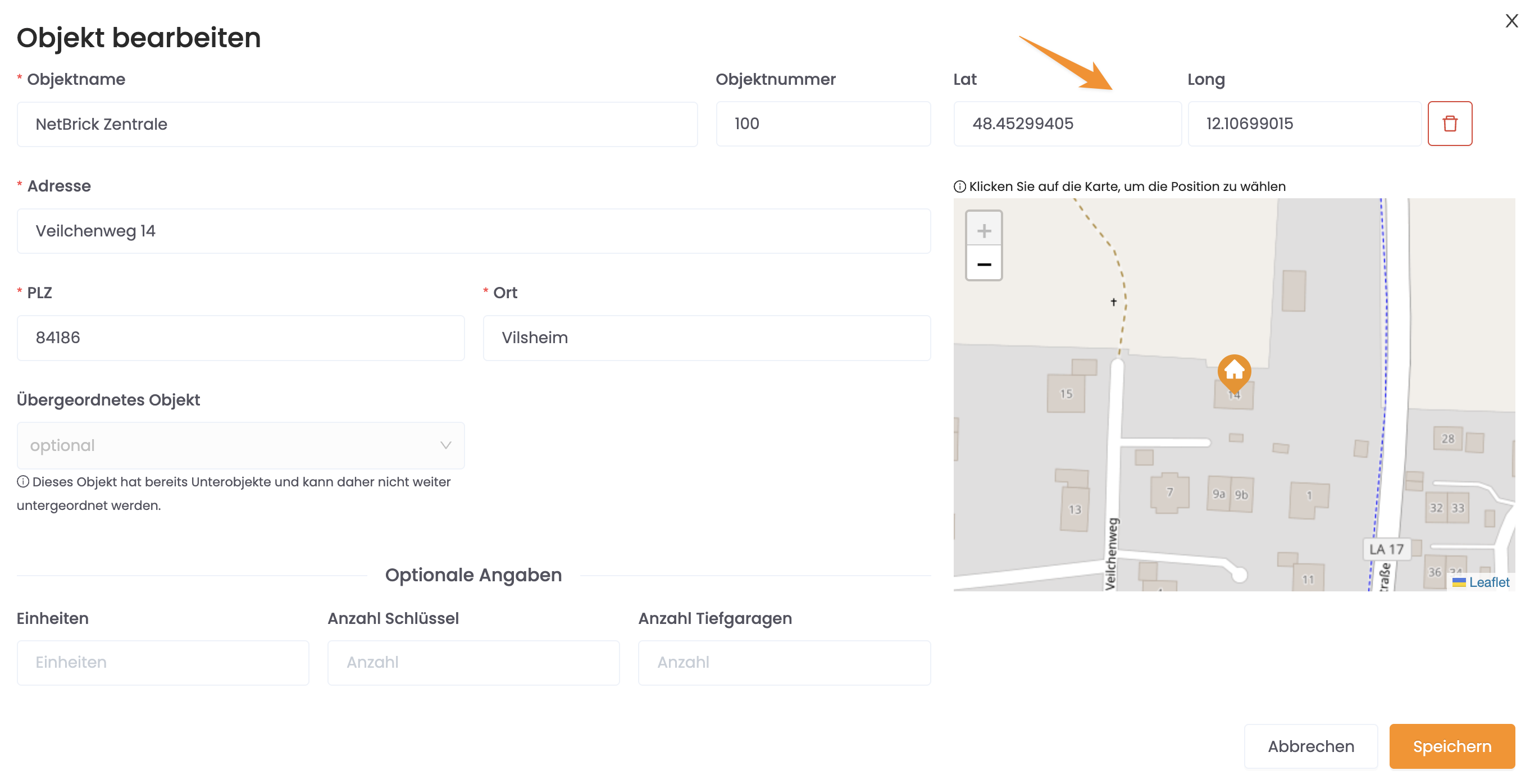This screenshot has width=1530, height=784.
Task: Click the red trash delete coordinates icon
Action: pyautogui.click(x=1449, y=124)
